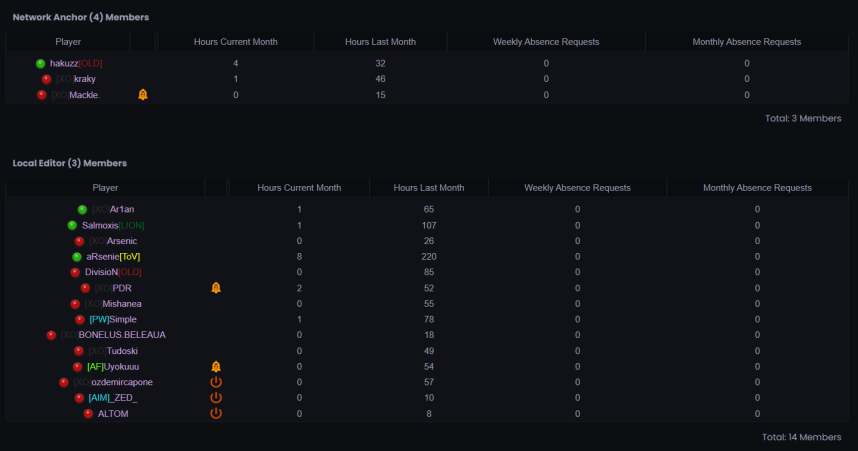The height and width of the screenshot is (451, 858).
Task: Click the red status dot for [PW]Simple
Action: pos(80,320)
